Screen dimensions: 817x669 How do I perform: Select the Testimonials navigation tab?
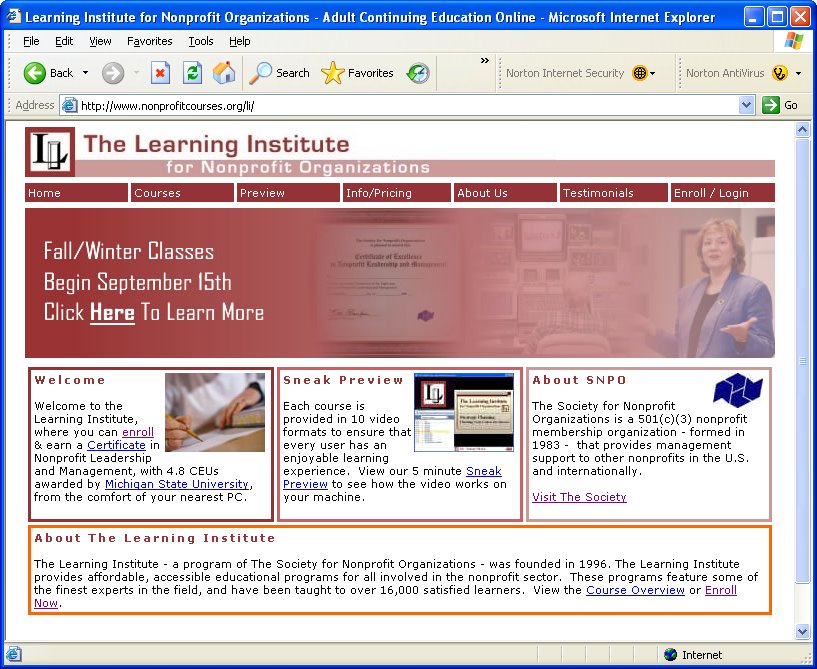[x=613, y=193]
